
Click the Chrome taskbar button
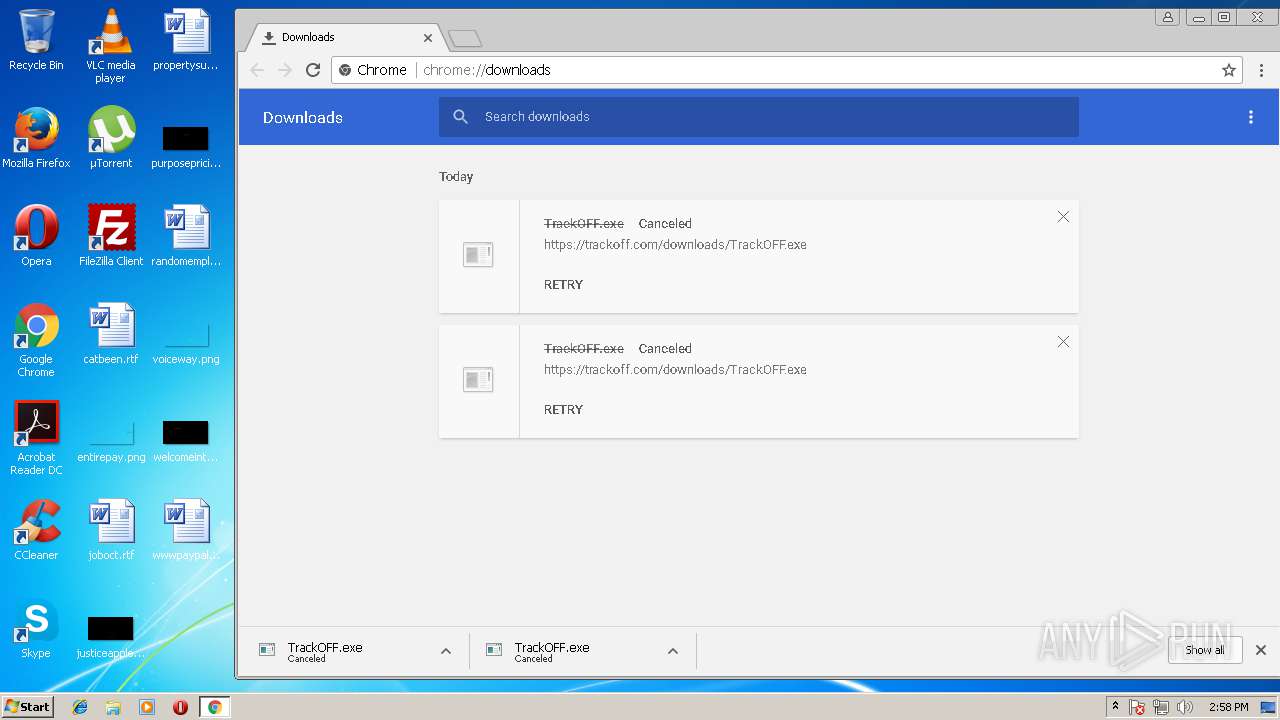[x=214, y=707]
